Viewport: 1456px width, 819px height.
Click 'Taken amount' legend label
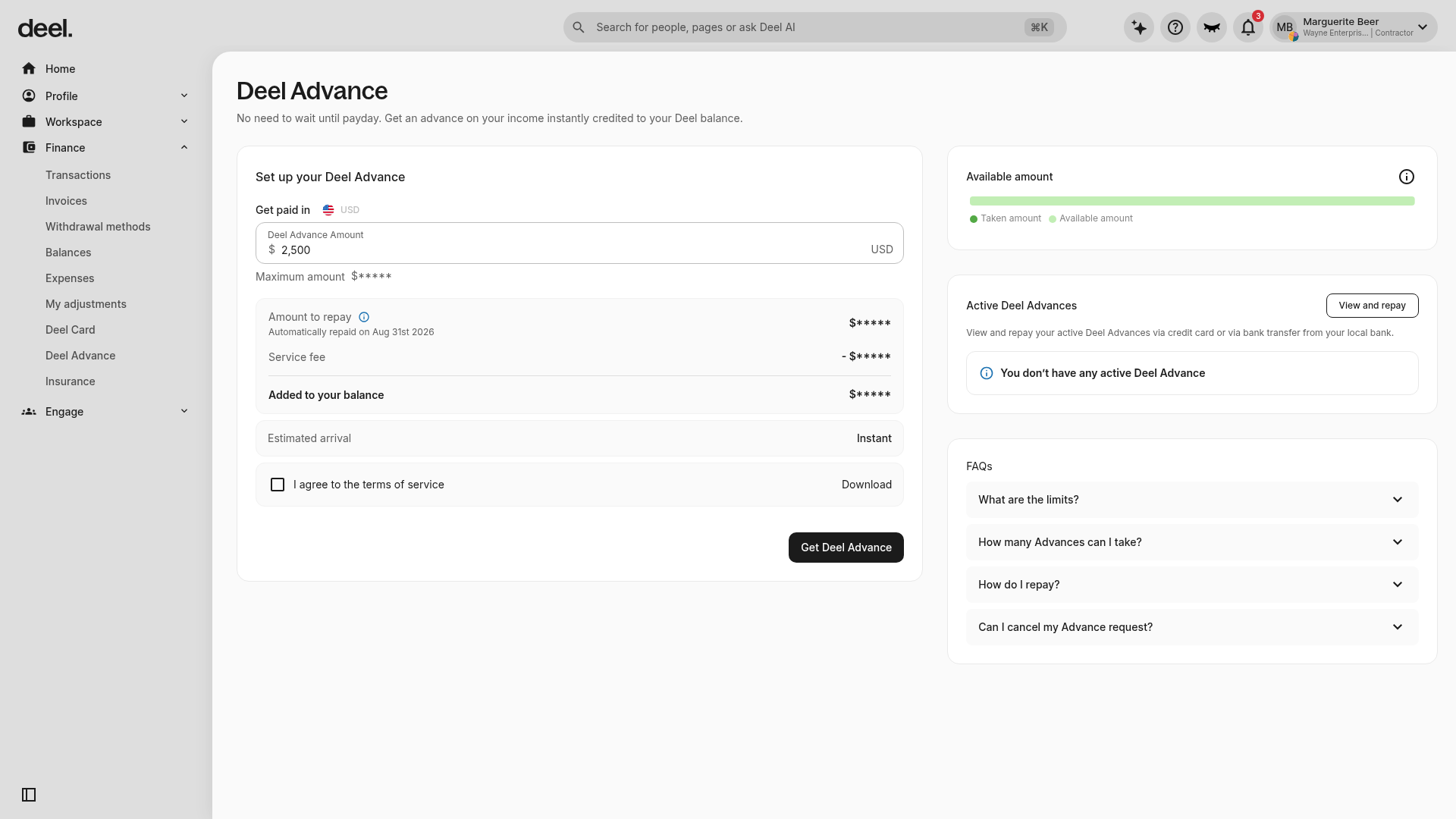[x=1011, y=218]
